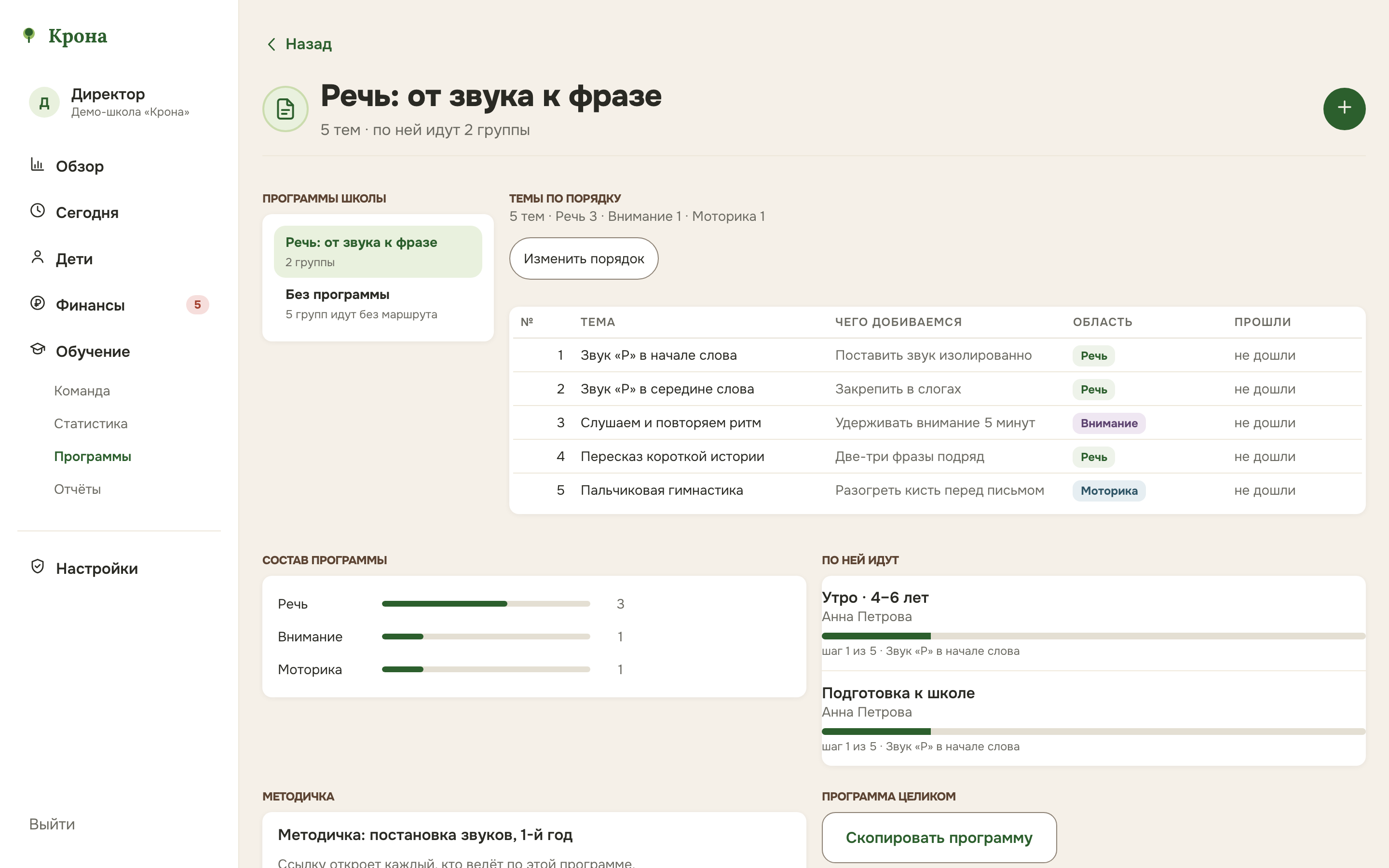Select Без программы list entry
Screen dimensions: 1389x868
pyautogui.click(x=378, y=304)
